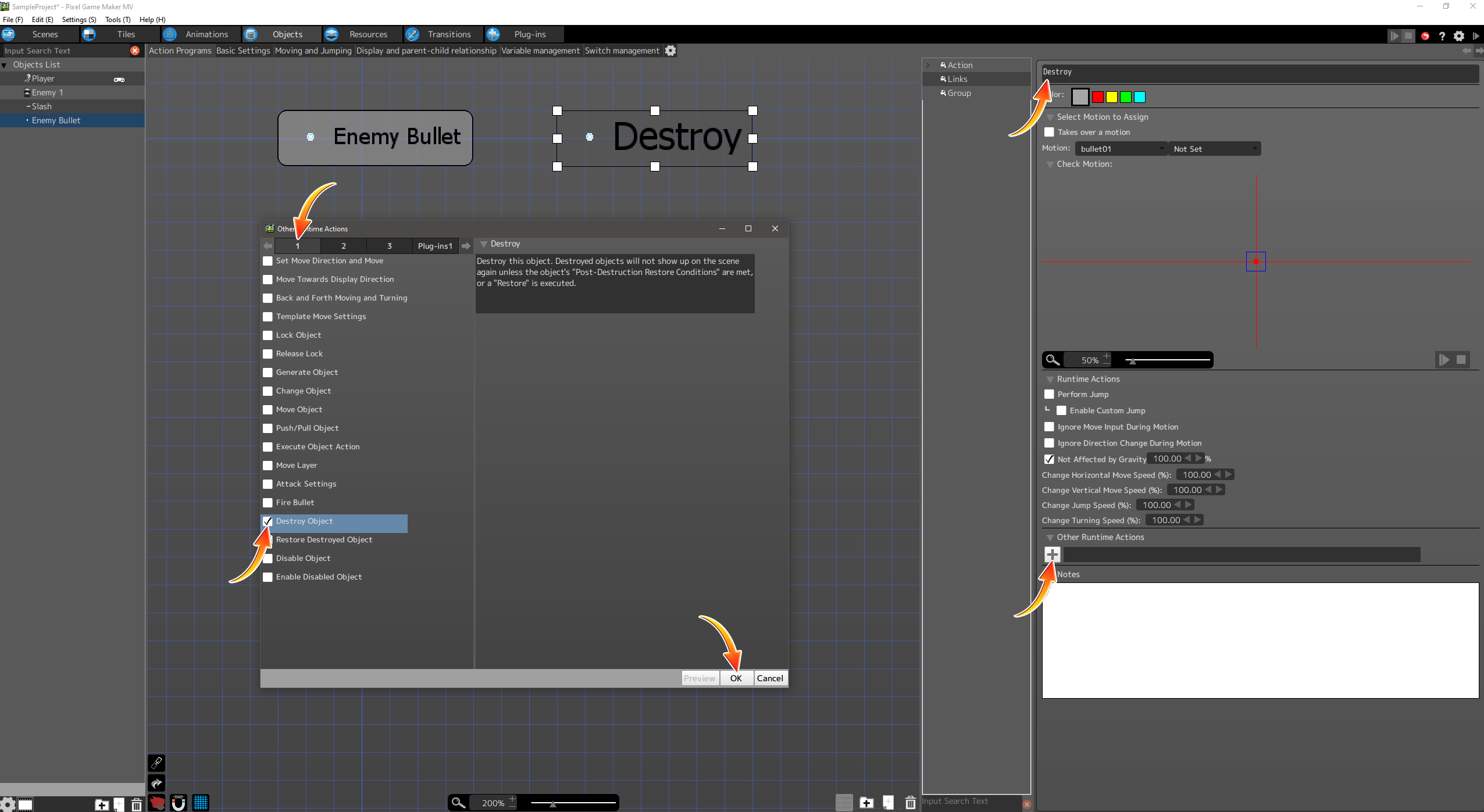This screenshot has height=812, width=1484.
Task: Select Enemy 1 in Objects List
Action: coord(48,92)
